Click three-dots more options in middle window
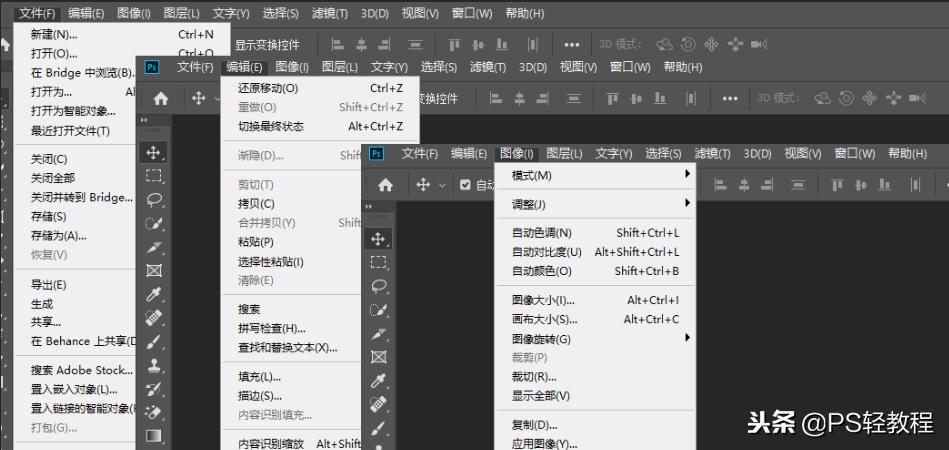 tap(731, 99)
